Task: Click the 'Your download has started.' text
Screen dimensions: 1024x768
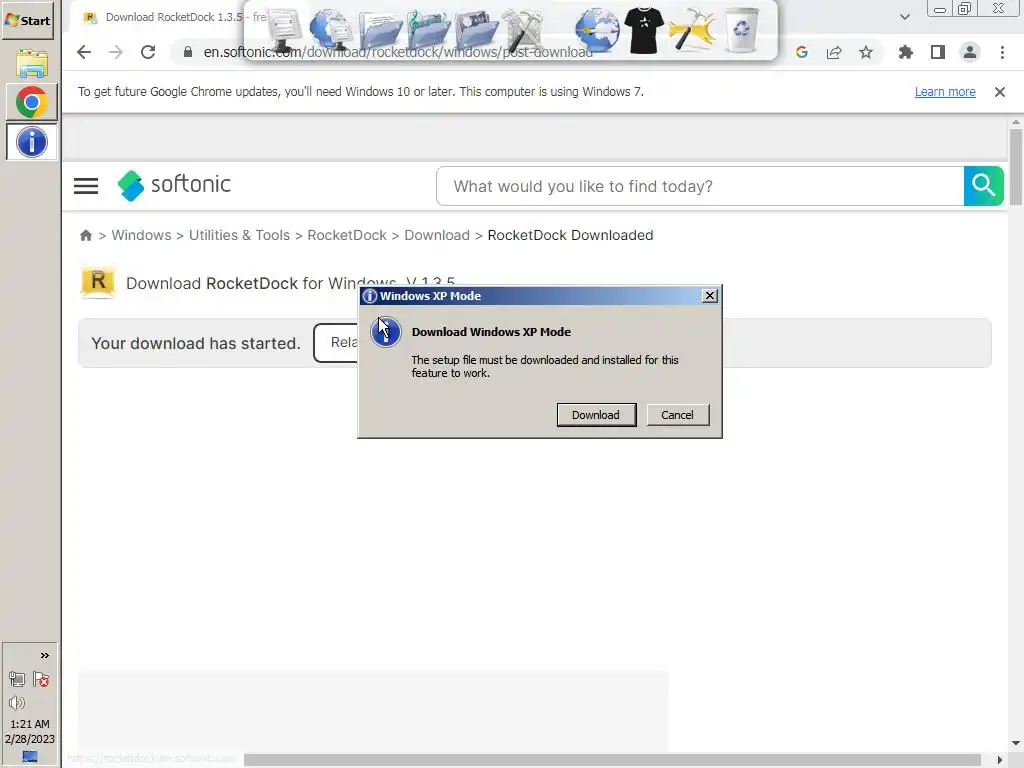Action: click(196, 344)
